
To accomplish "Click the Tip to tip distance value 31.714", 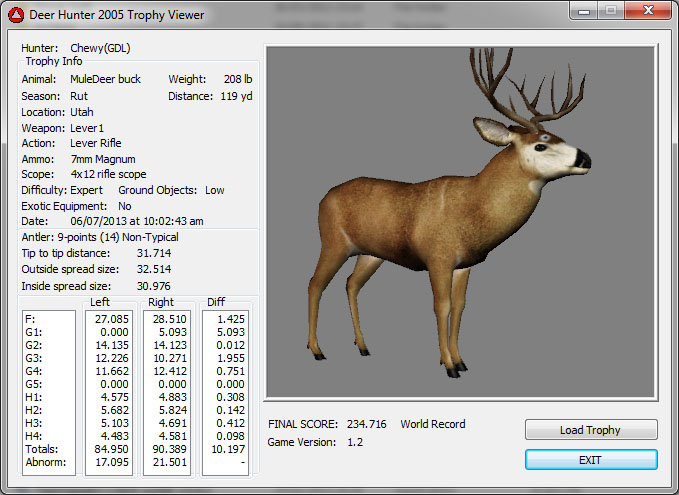I will (154, 253).
